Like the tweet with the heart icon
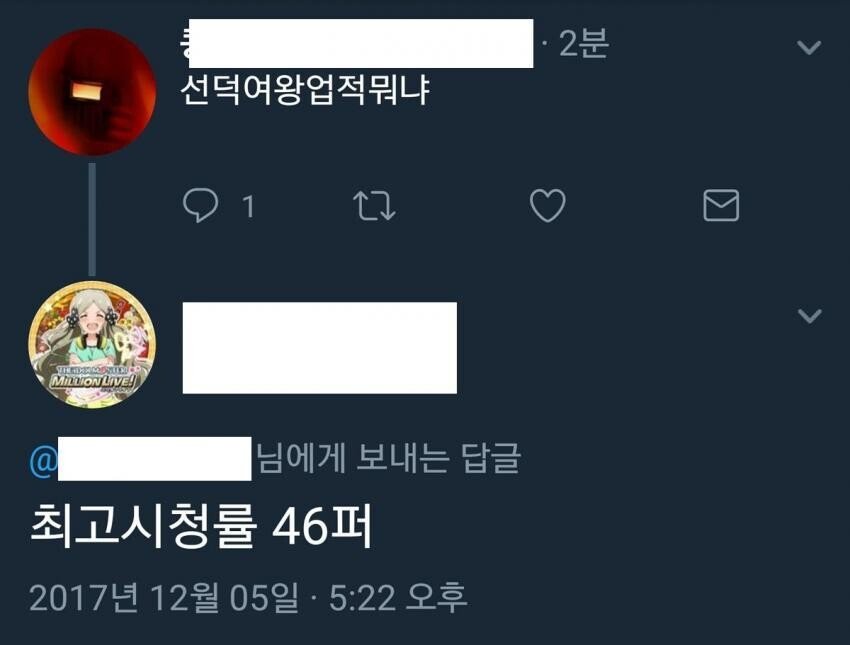Screen dimensions: 850x645 click(x=548, y=205)
